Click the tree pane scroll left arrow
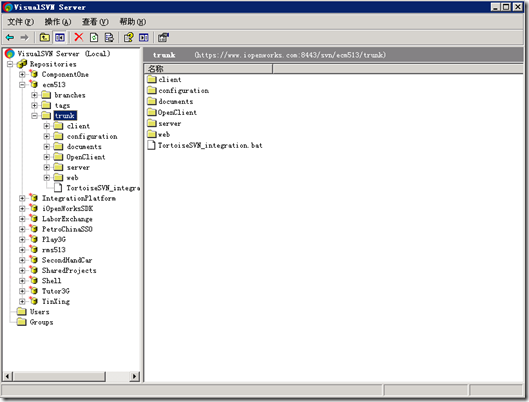This screenshot has width=529, height=402. click(8, 376)
